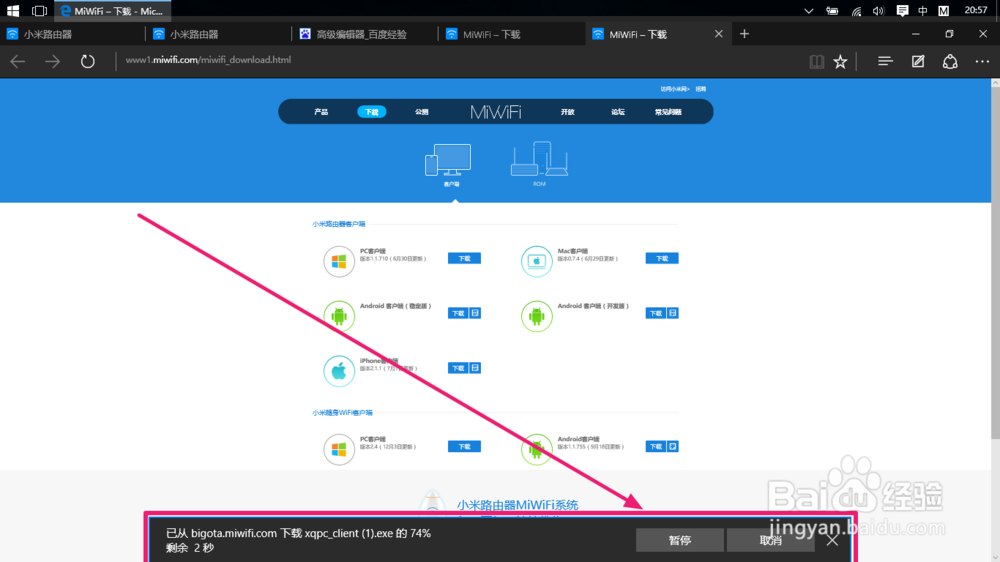
Task: Download Android 客户端 (稳定版)
Action: click(458, 313)
